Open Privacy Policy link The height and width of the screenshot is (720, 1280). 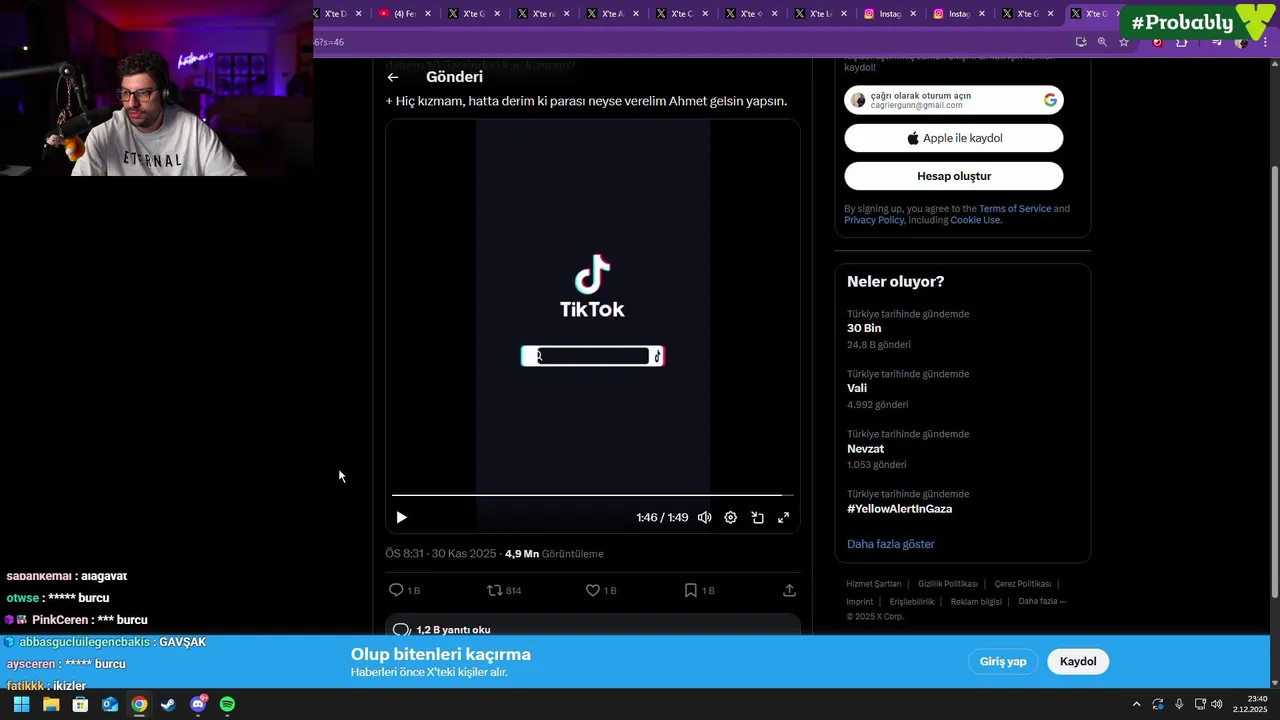tap(874, 220)
